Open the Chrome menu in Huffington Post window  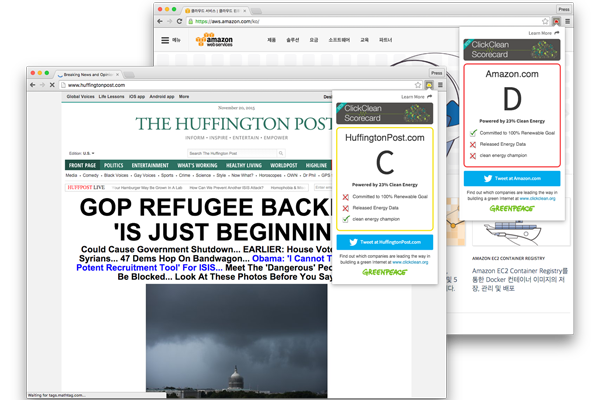pos(440,85)
